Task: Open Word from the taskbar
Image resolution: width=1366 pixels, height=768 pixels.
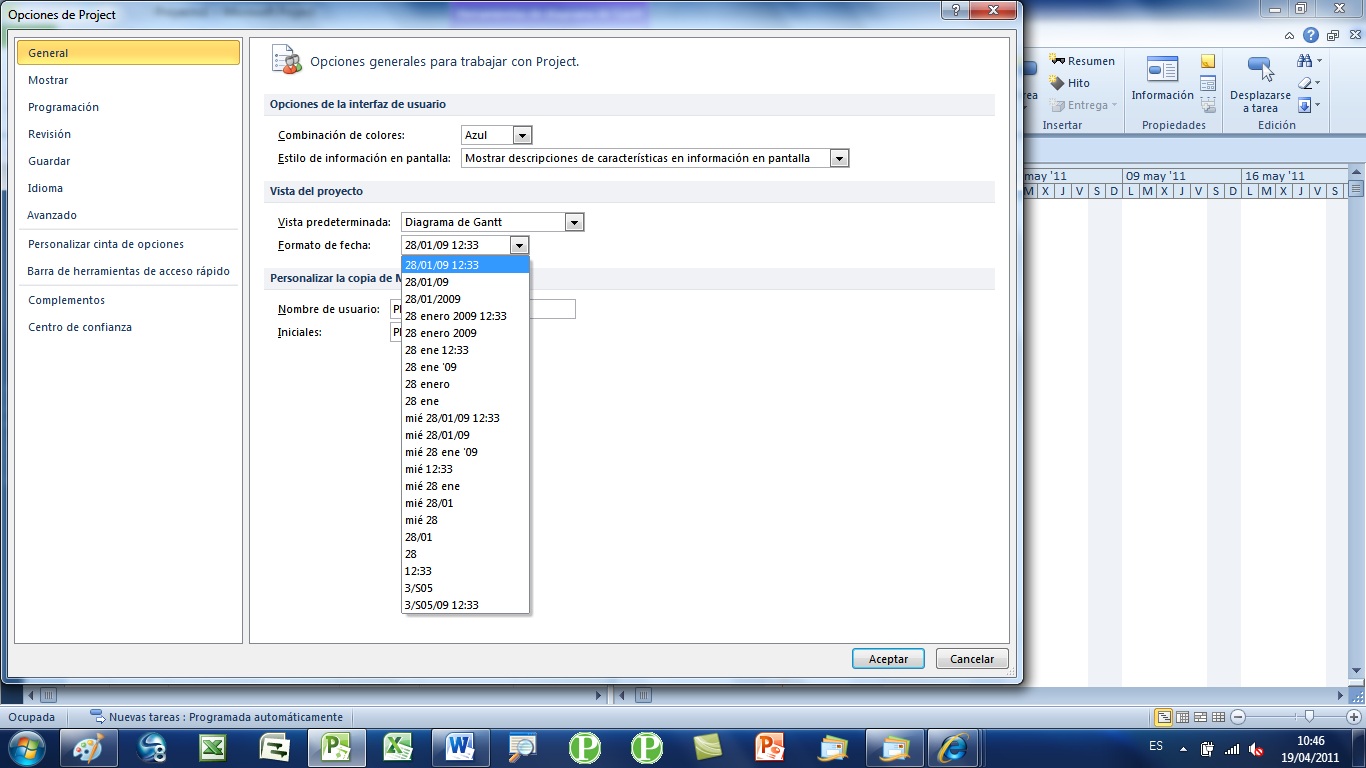Action: (460, 747)
